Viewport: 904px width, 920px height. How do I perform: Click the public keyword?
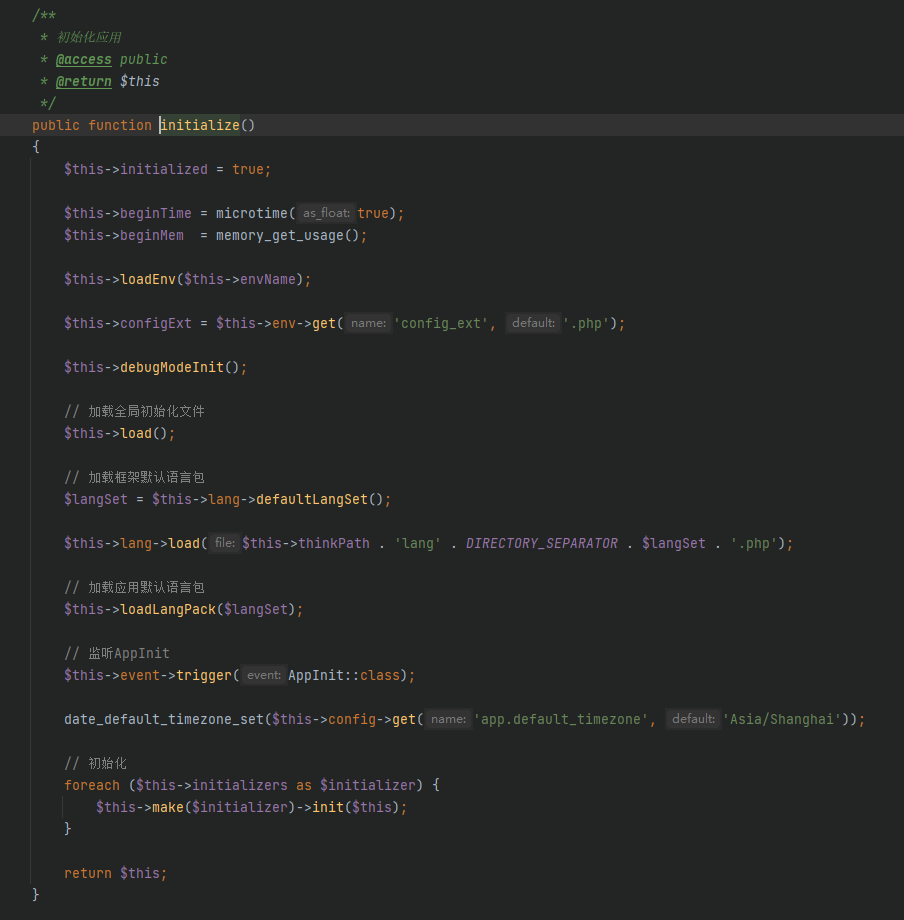(x=56, y=125)
